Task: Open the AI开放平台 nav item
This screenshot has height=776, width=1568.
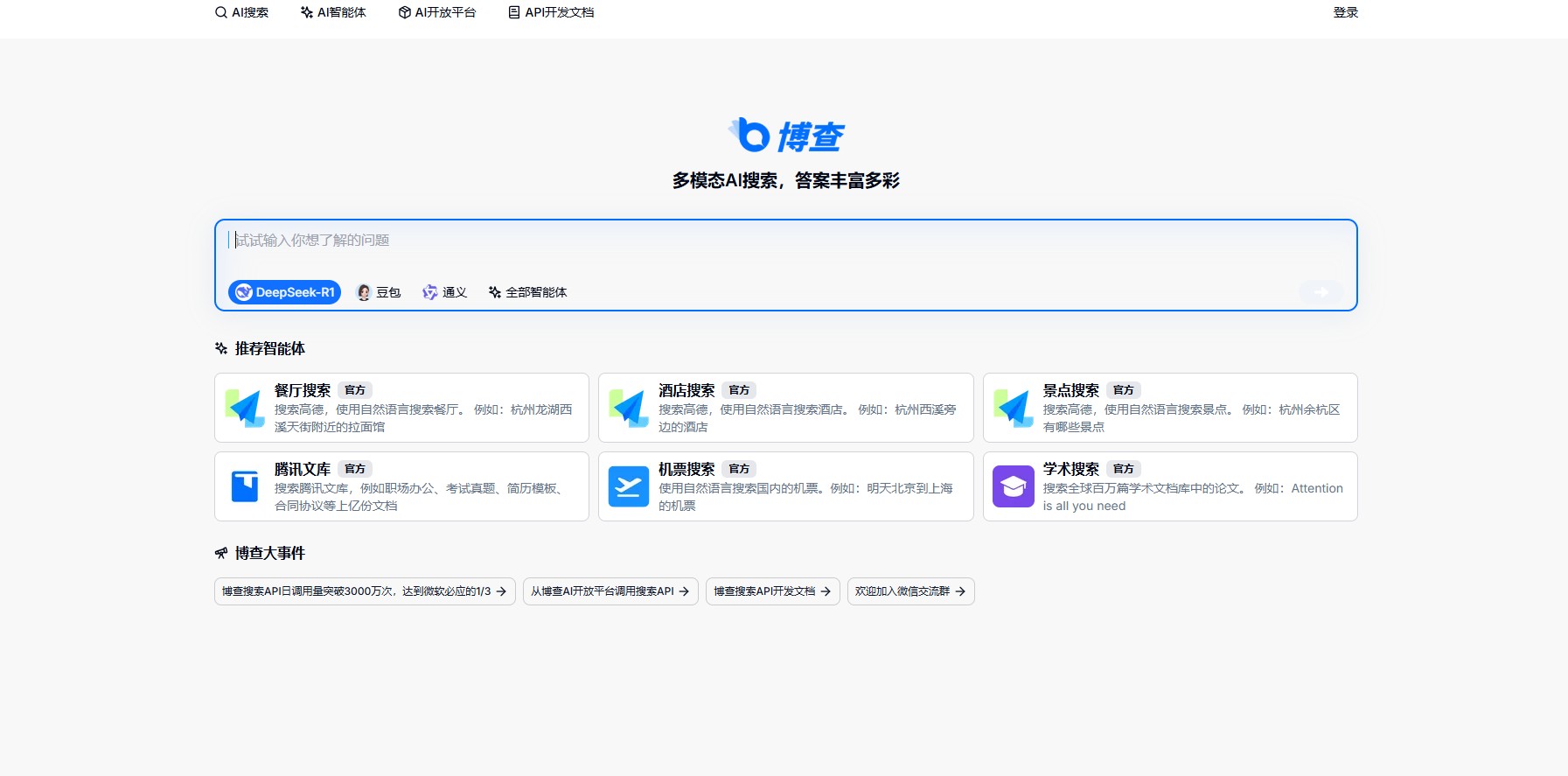Action: tap(437, 12)
